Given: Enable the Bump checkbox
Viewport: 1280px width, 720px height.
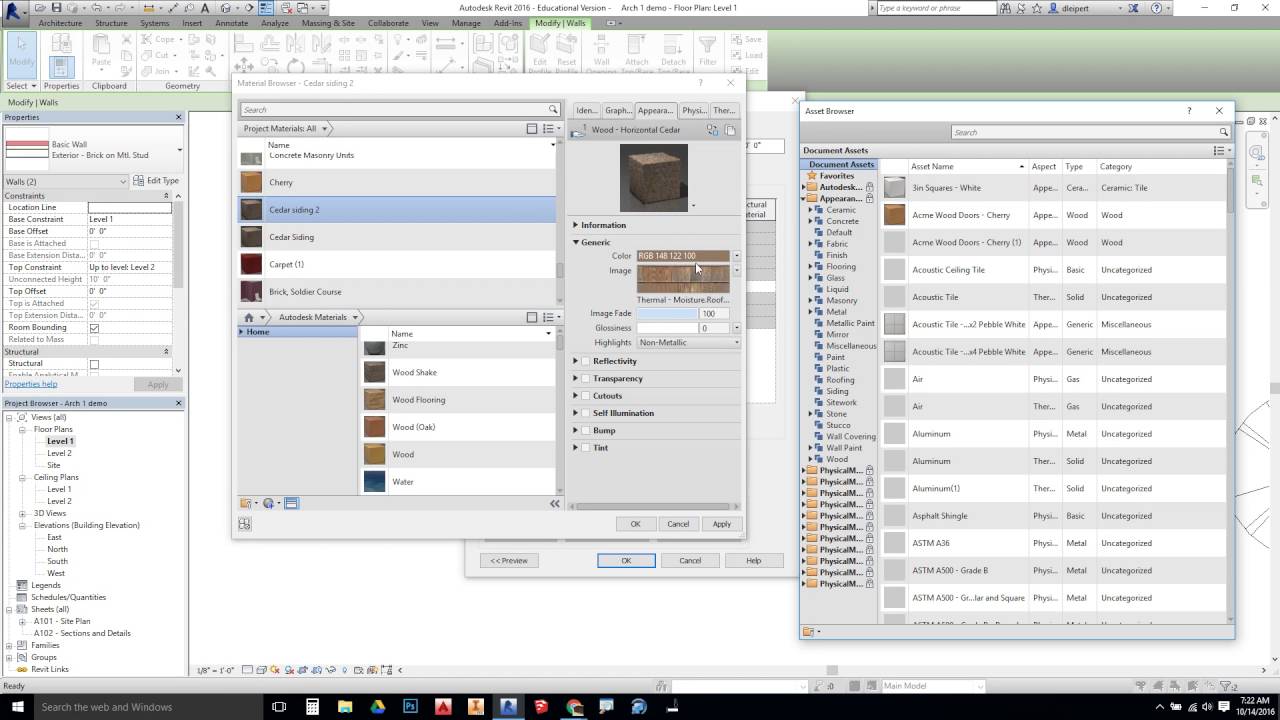Looking at the screenshot, I should coord(586,430).
